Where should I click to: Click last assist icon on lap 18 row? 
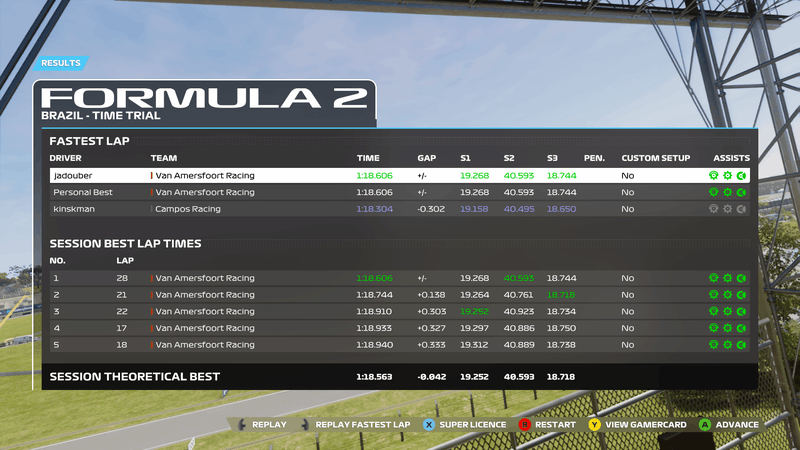(741, 345)
